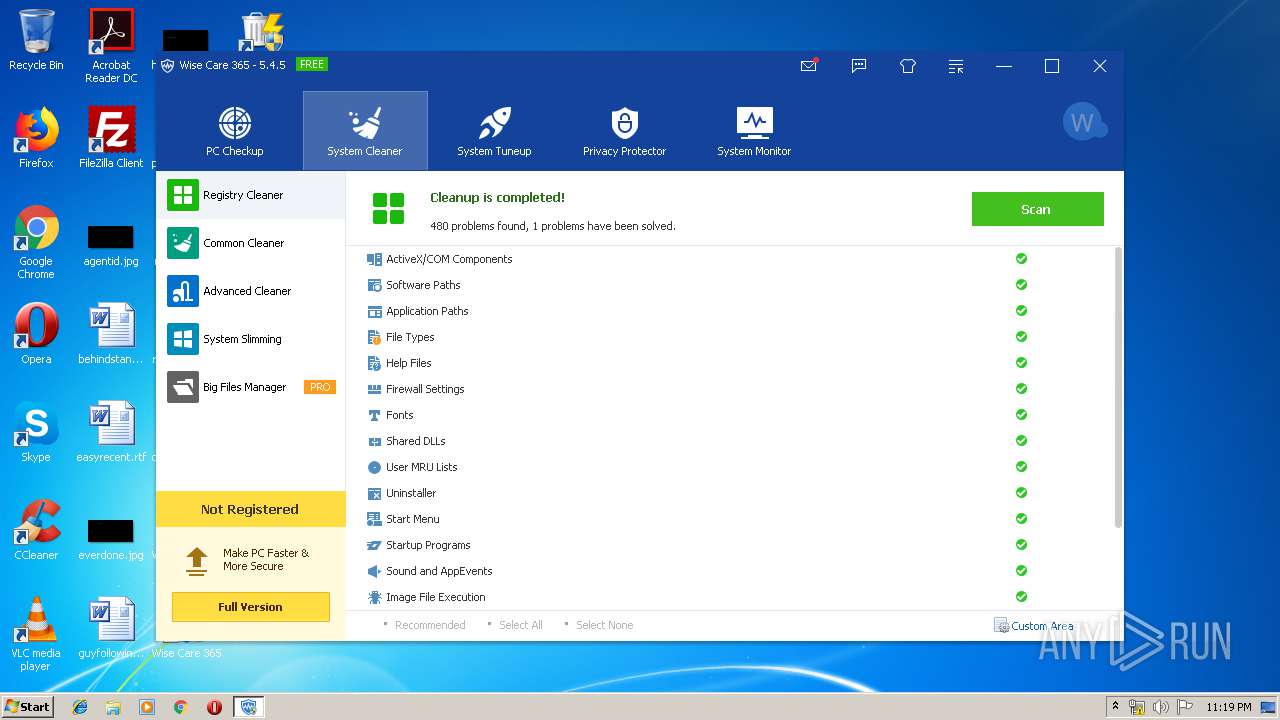
Task: Open FileZilla Client desktop shortcut
Action: pos(111,139)
